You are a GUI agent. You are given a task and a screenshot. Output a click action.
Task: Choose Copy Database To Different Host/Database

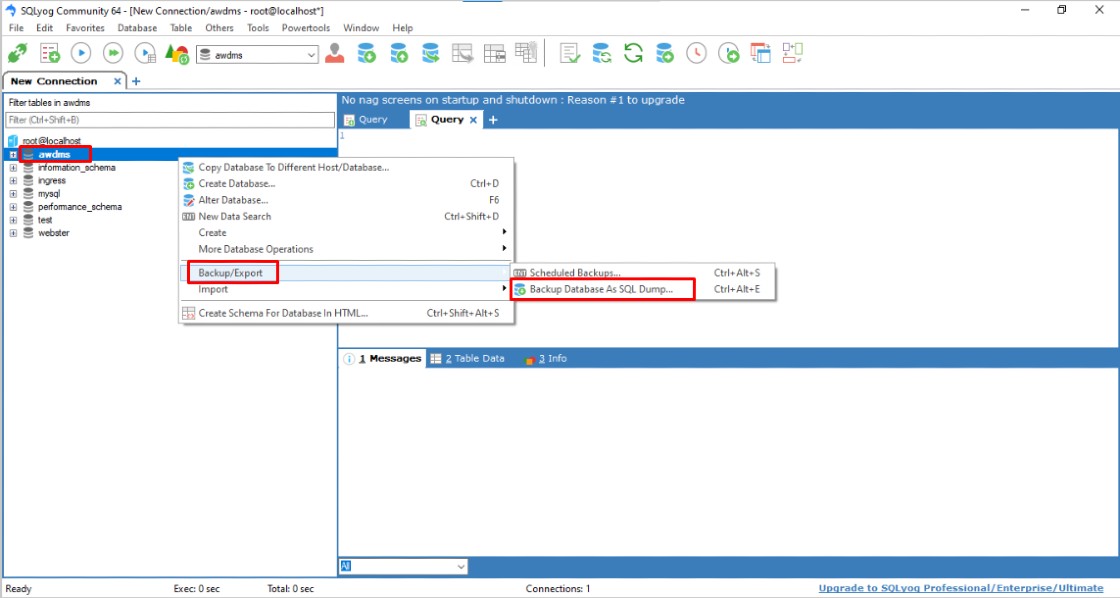tap(345, 167)
